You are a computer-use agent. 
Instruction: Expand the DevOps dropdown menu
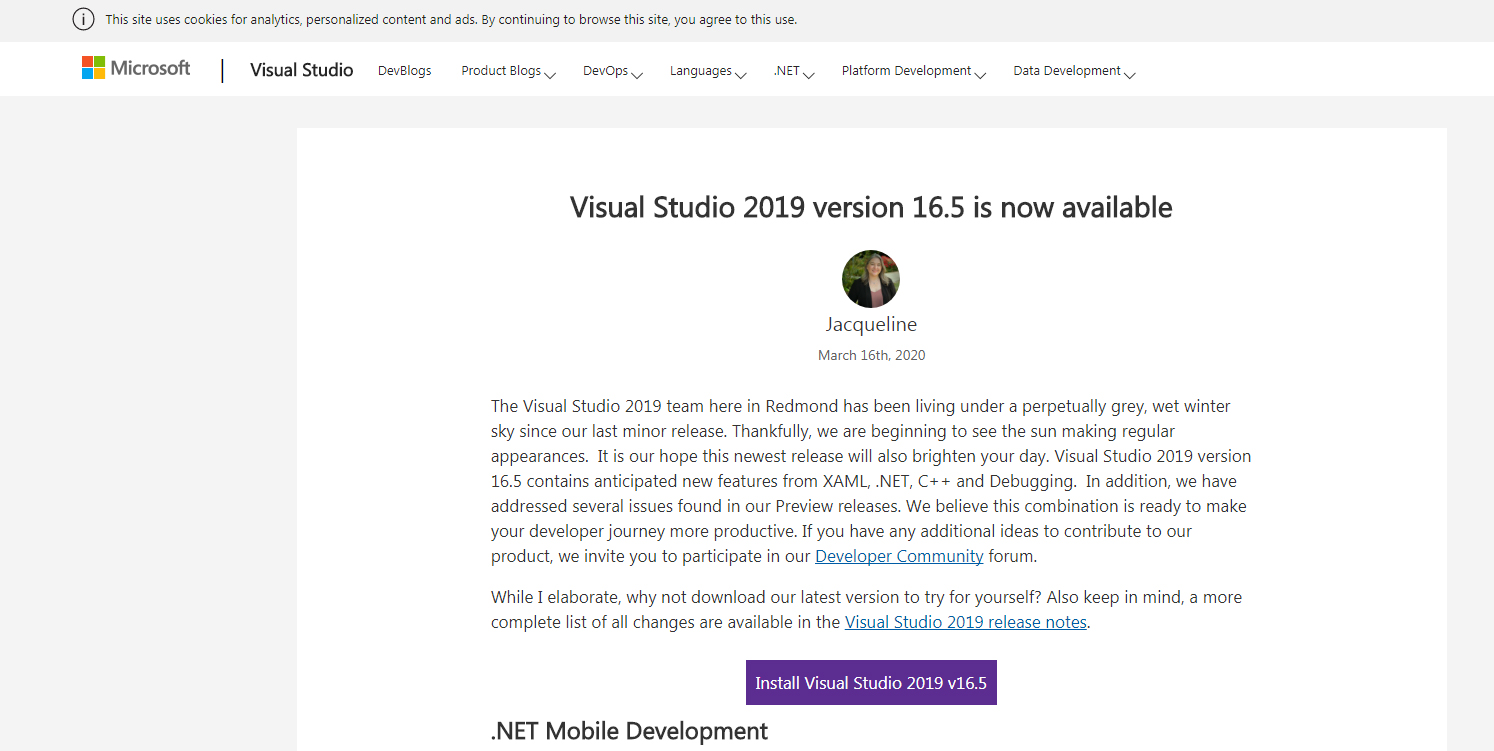coord(611,71)
